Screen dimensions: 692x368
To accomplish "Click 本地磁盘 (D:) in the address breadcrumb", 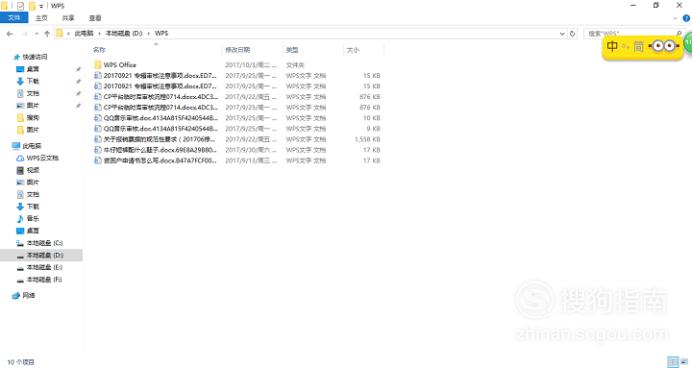I will [x=124, y=34].
